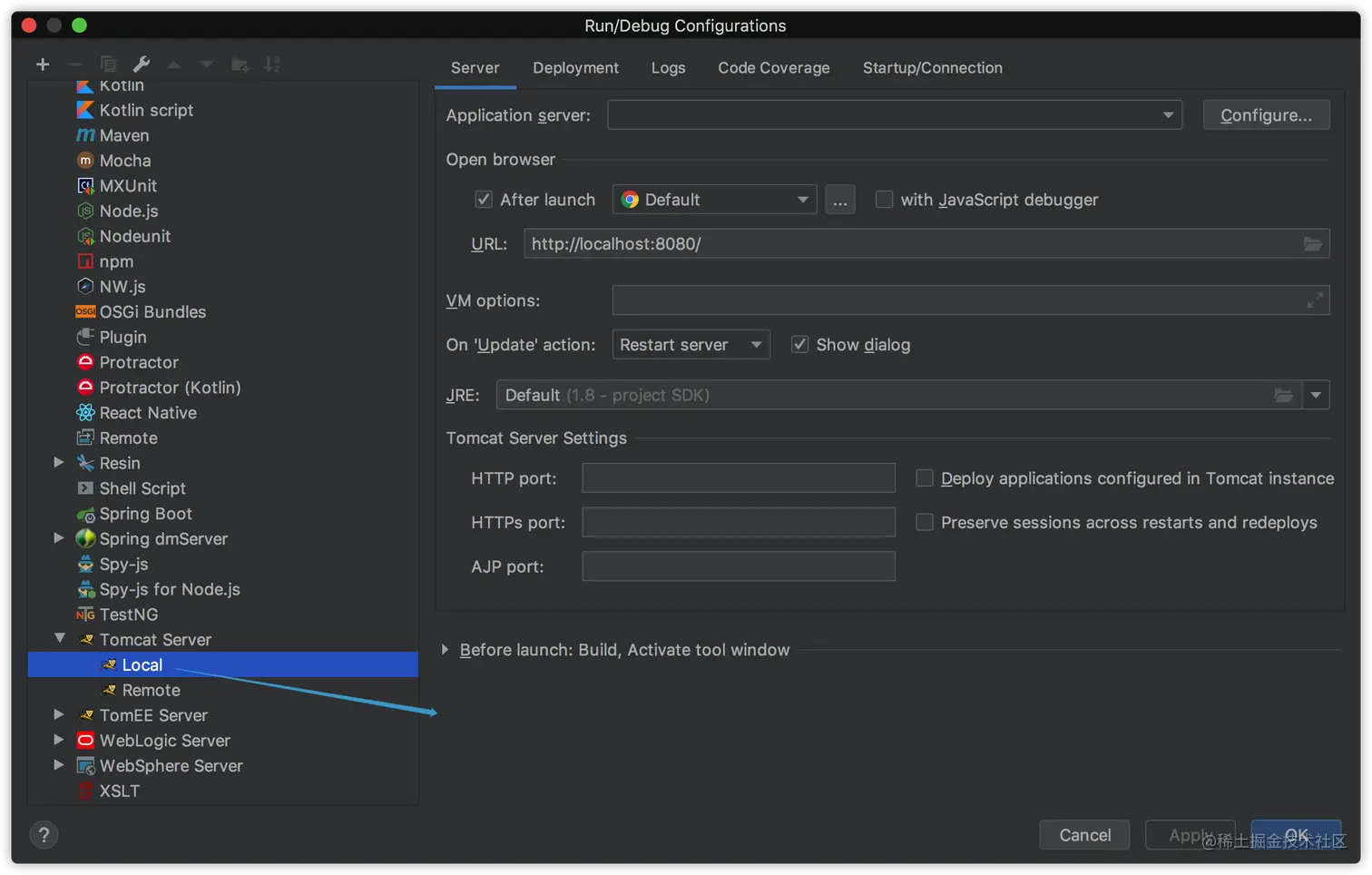
Task: Open the JRE dropdown arrow
Action: coord(1316,395)
